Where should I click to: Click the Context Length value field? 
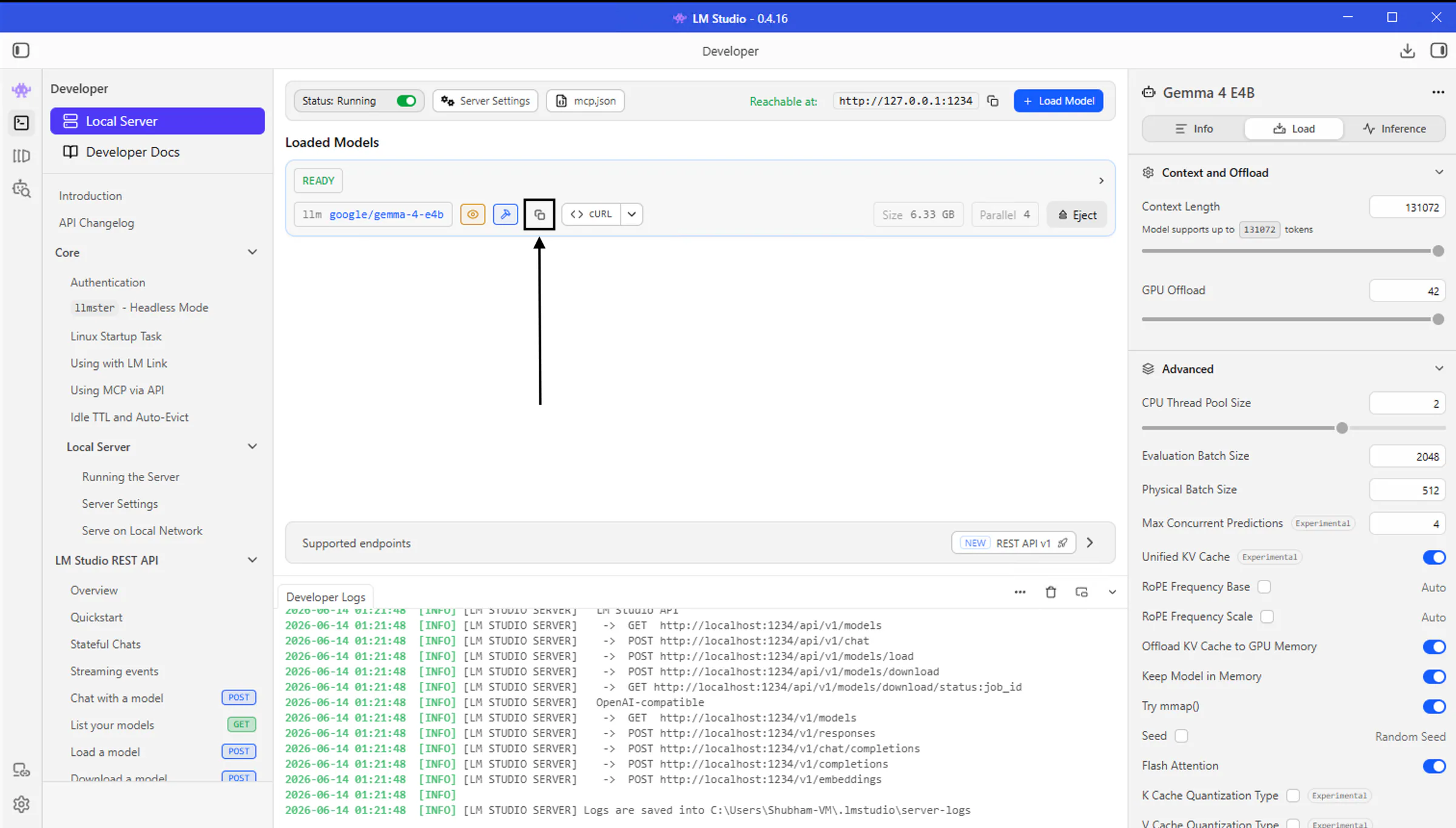click(x=1407, y=207)
